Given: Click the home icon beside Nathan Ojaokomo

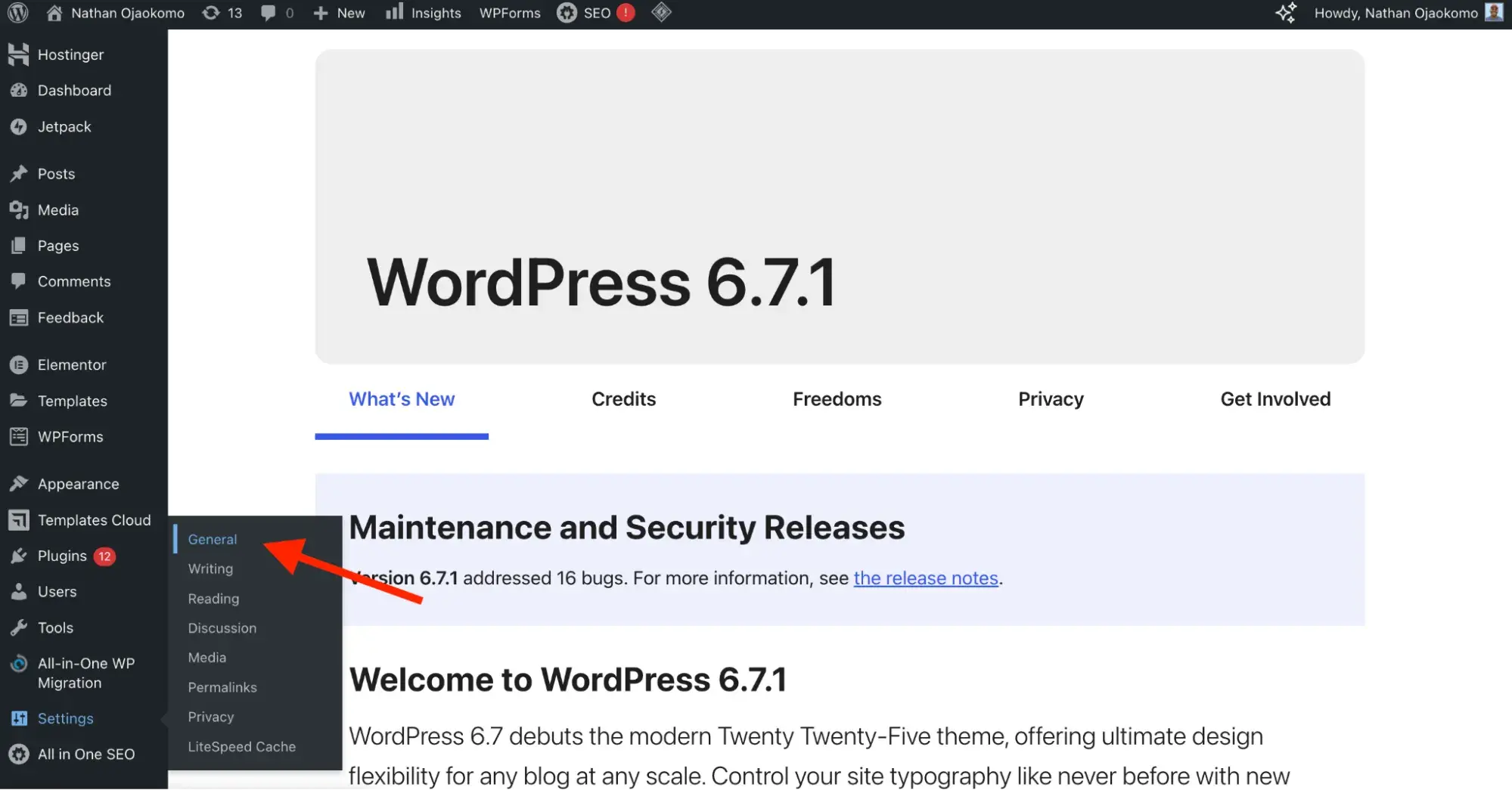Looking at the screenshot, I should point(54,13).
